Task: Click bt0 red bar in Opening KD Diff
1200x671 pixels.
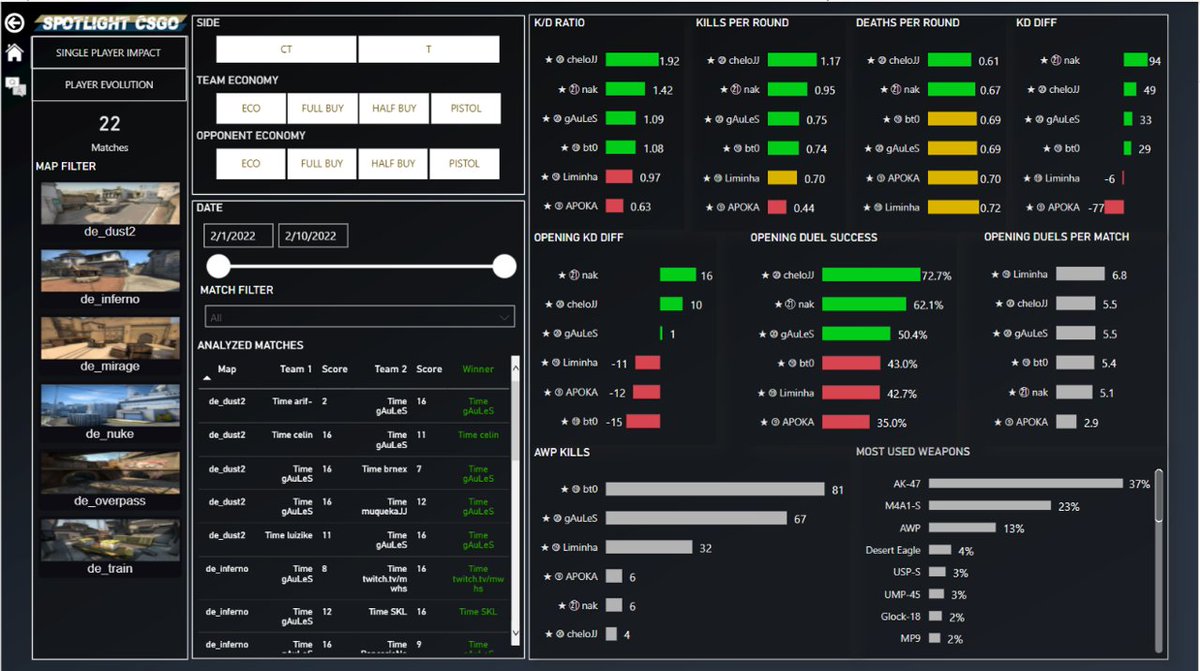Action: (643, 422)
